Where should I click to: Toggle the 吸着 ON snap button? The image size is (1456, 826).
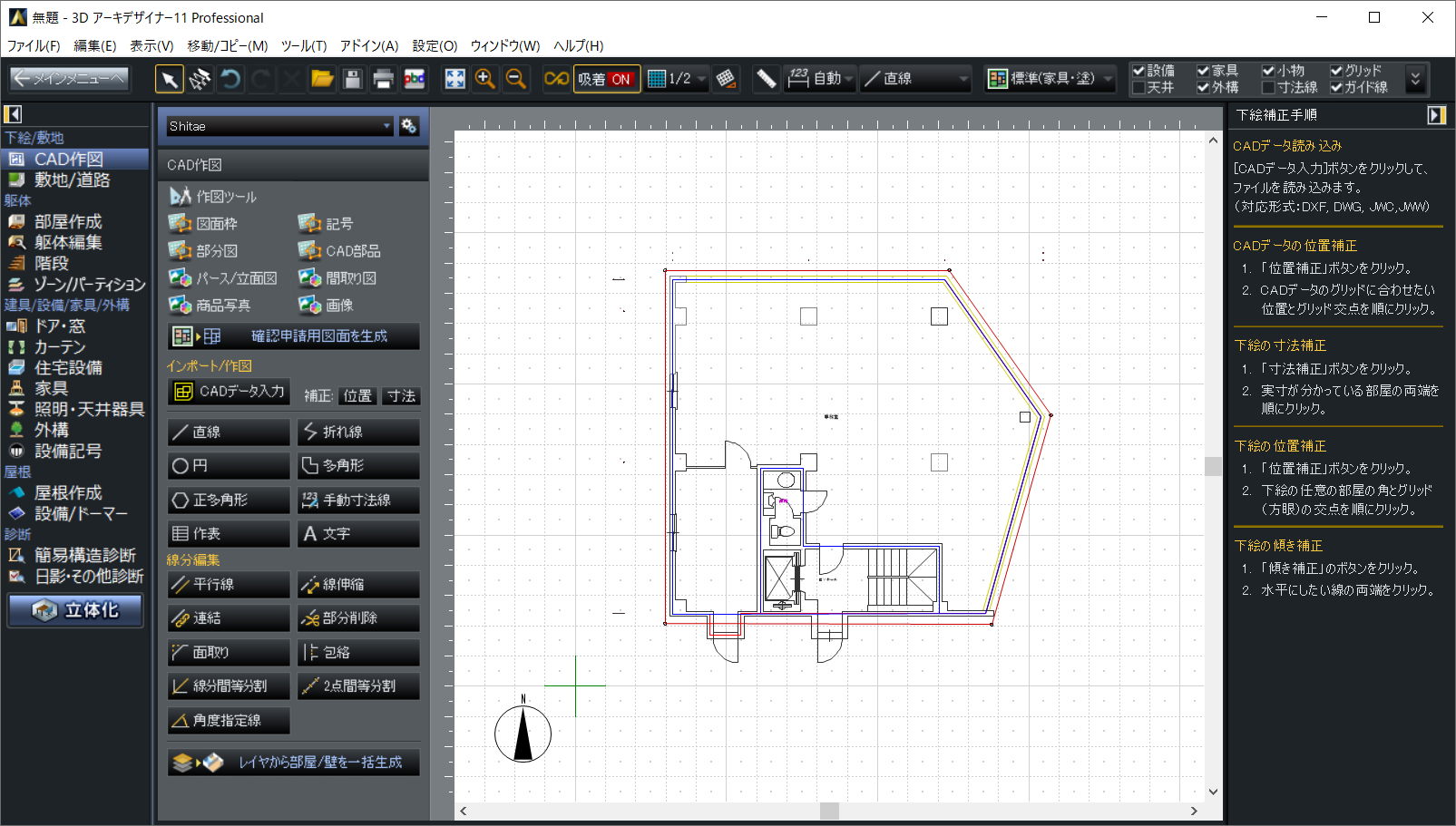tap(606, 79)
